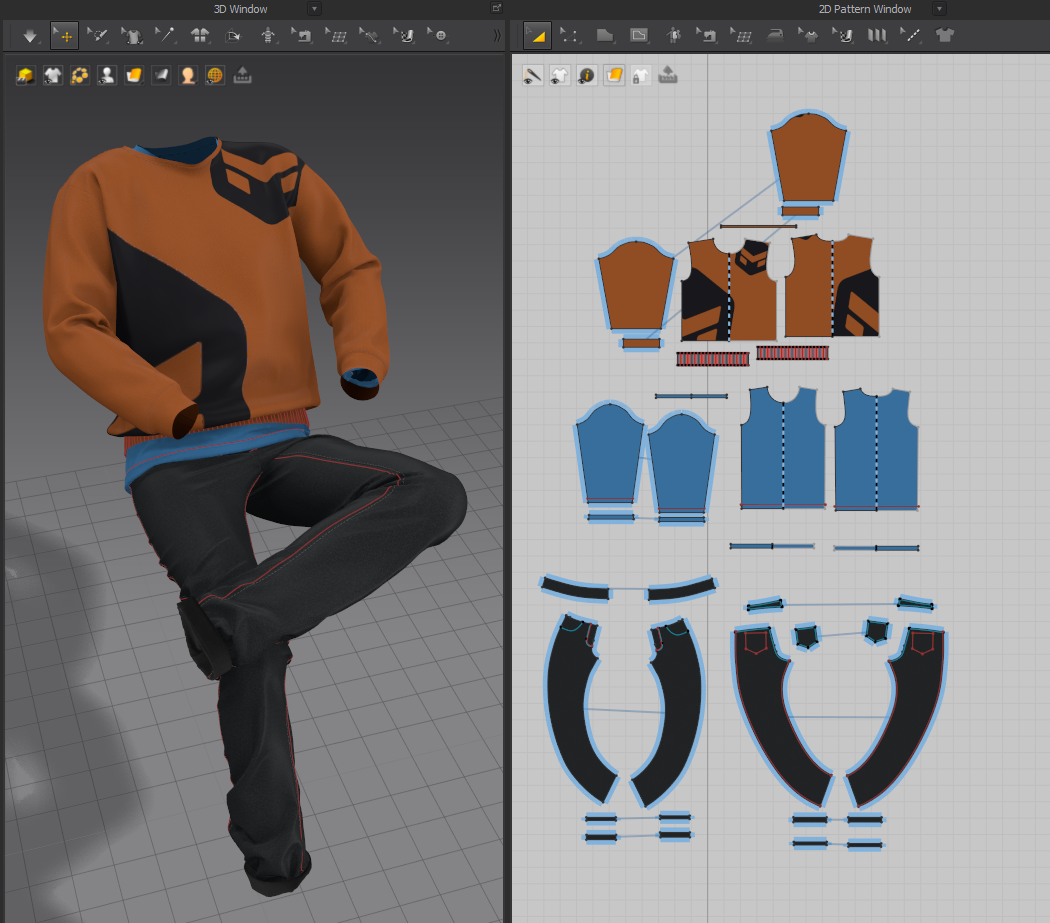
Task: Toggle 2D garment visibility shirt icon
Action: [560, 76]
